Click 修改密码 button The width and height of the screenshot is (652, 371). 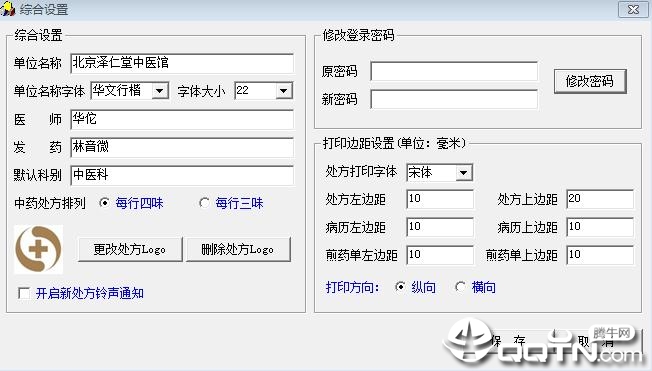click(x=590, y=81)
